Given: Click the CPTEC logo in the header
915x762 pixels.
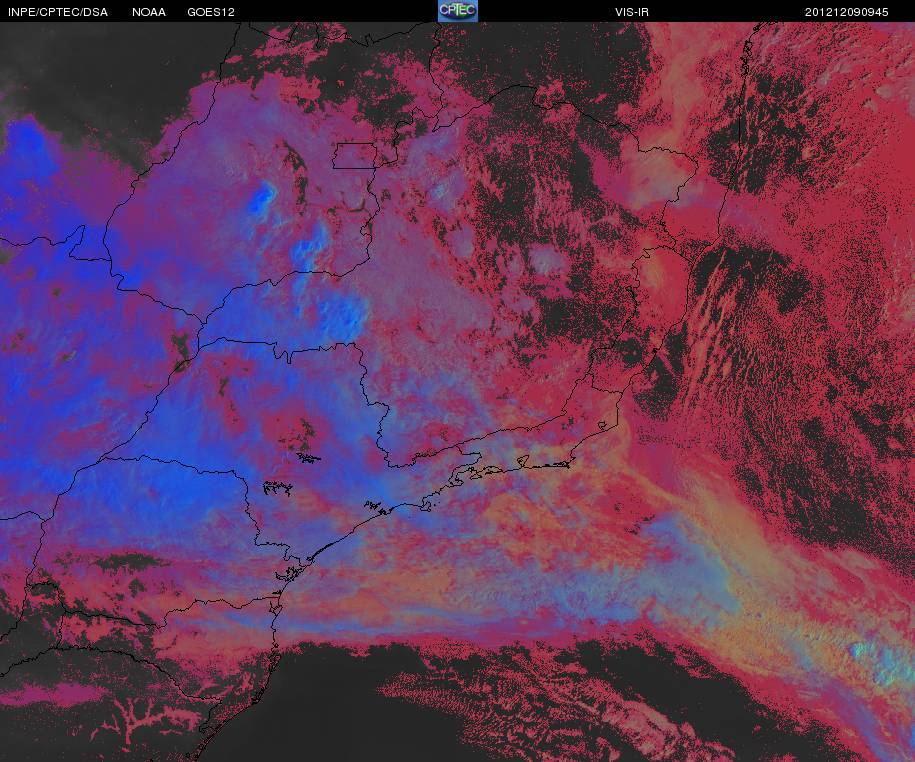Looking at the screenshot, I should [x=458, y=11].
